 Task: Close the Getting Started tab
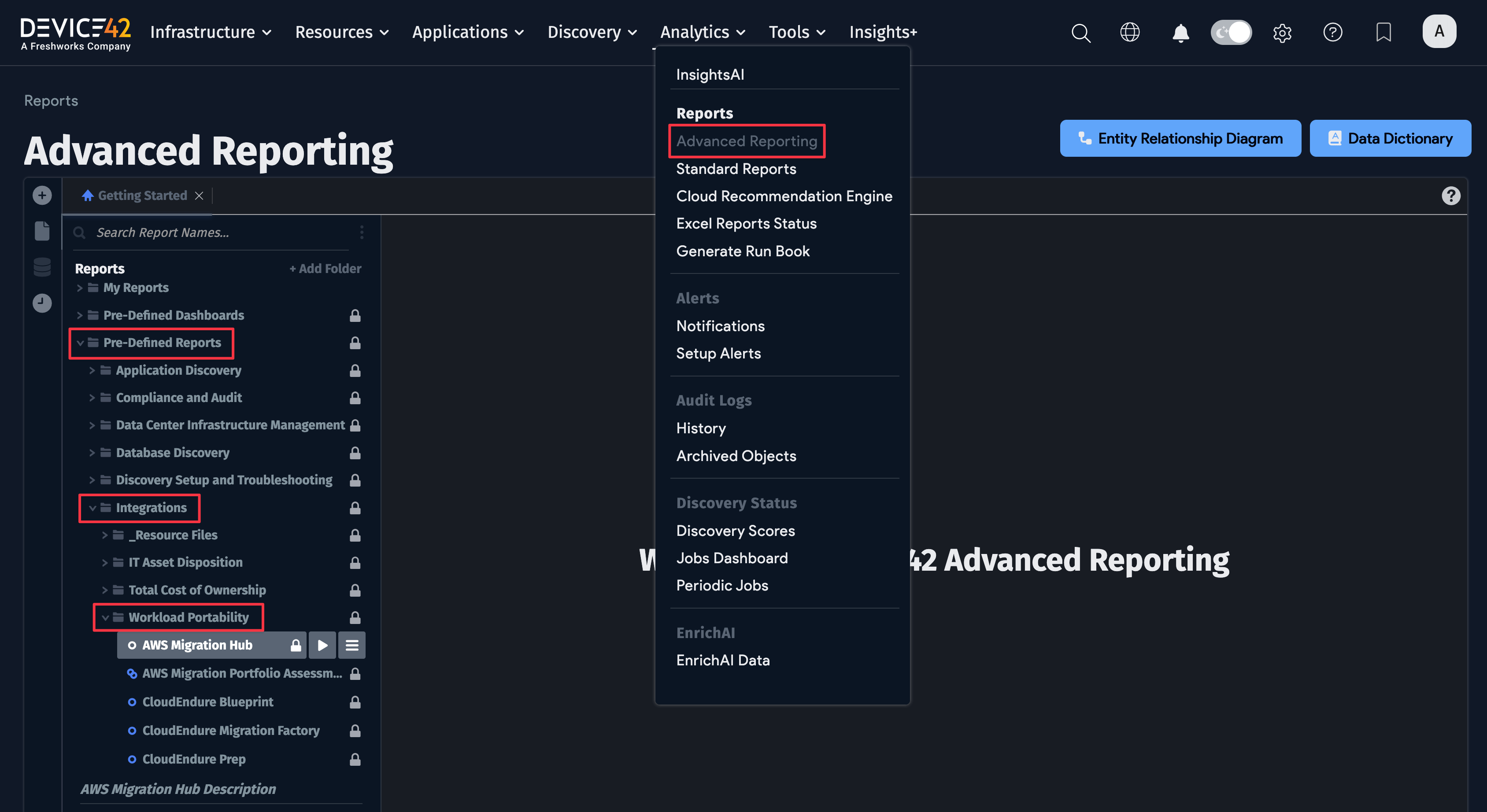click(199, 196)
